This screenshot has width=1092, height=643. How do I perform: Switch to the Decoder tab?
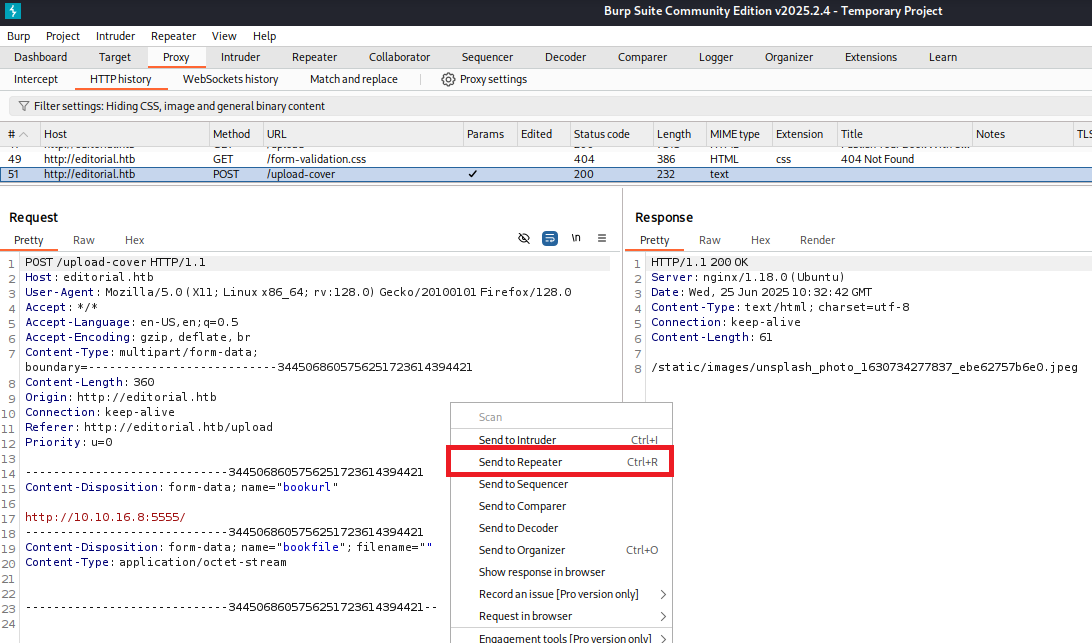click(565, 57)
